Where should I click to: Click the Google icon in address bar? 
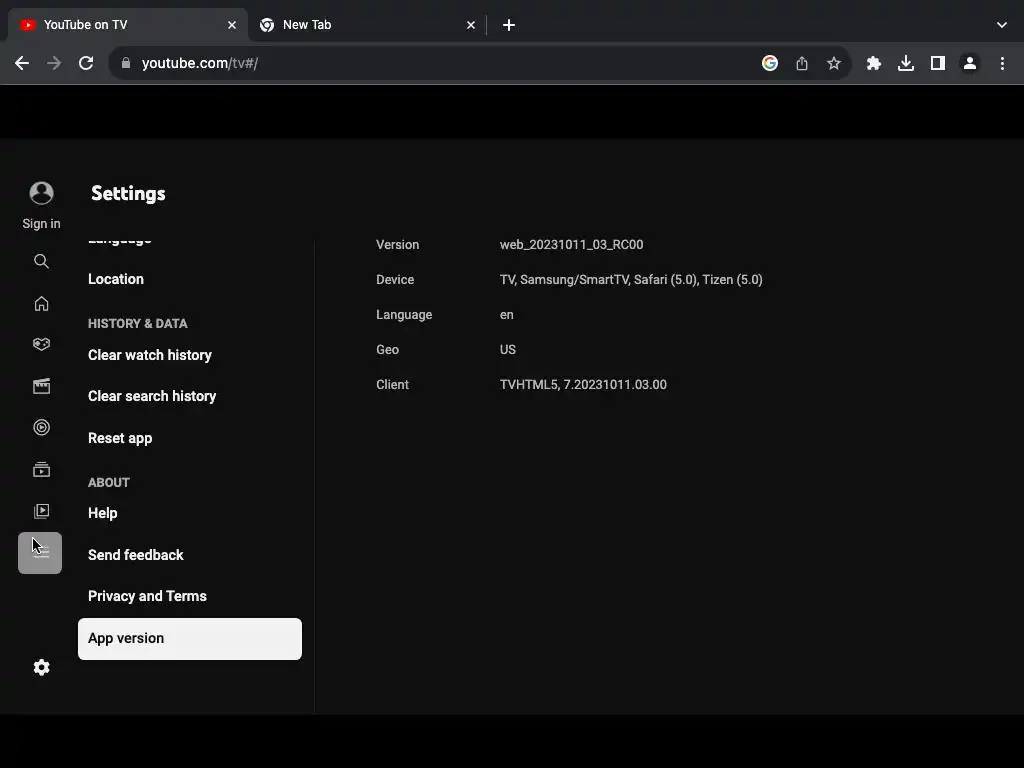coord(770,63)
